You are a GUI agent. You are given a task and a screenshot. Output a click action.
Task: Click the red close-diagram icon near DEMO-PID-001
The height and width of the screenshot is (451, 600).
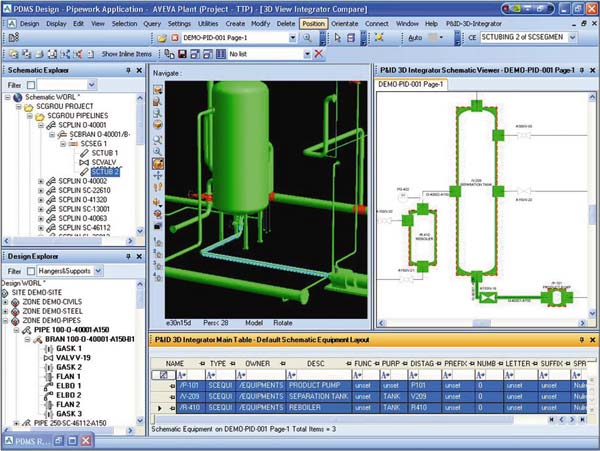tap(174, 38)
